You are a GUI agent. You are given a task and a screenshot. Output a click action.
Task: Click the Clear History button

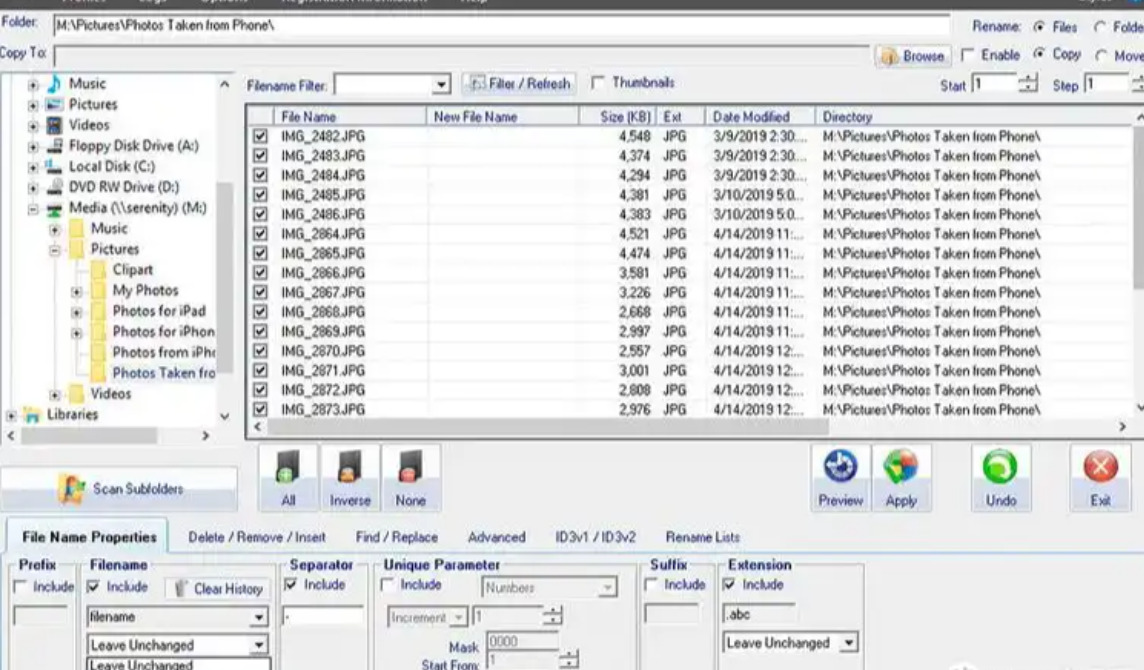coord(217,588)
